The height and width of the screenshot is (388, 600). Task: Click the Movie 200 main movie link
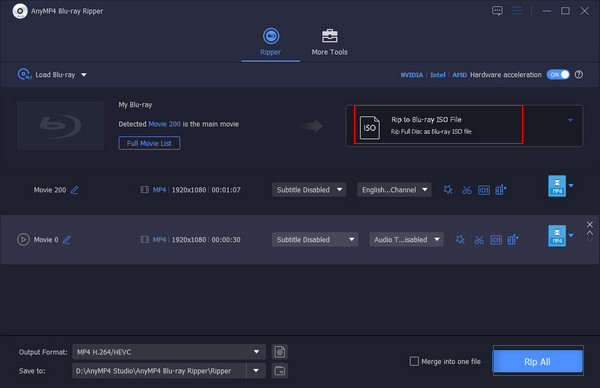pos(164,124)
